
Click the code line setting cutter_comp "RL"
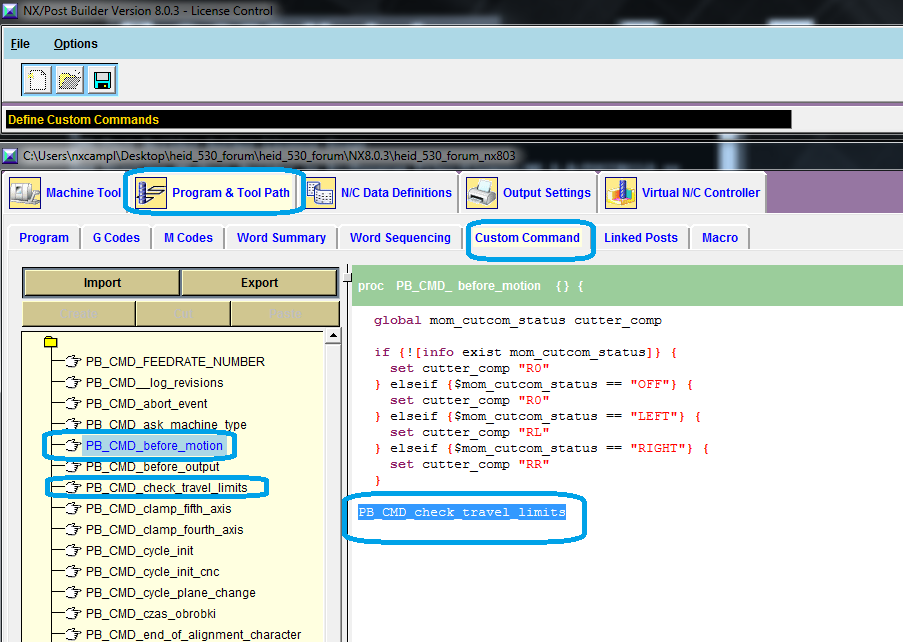pyautogui.click(x=469, y=432)
